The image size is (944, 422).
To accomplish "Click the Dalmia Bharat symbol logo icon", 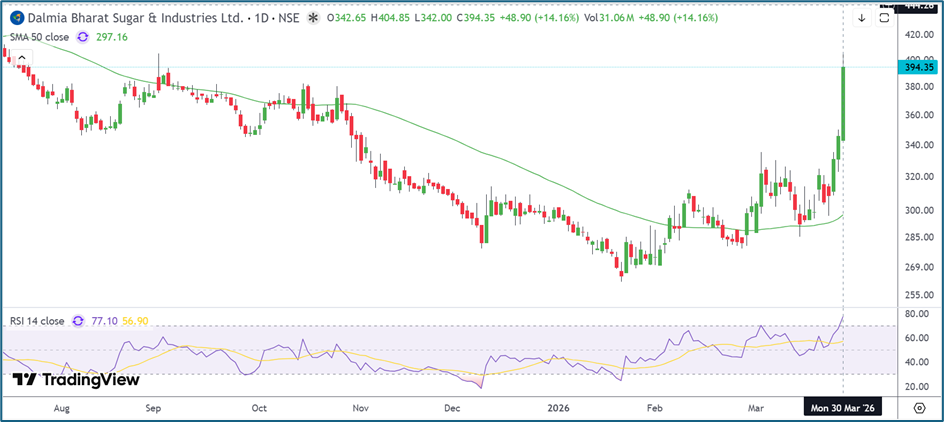I will tap(16, 18).
